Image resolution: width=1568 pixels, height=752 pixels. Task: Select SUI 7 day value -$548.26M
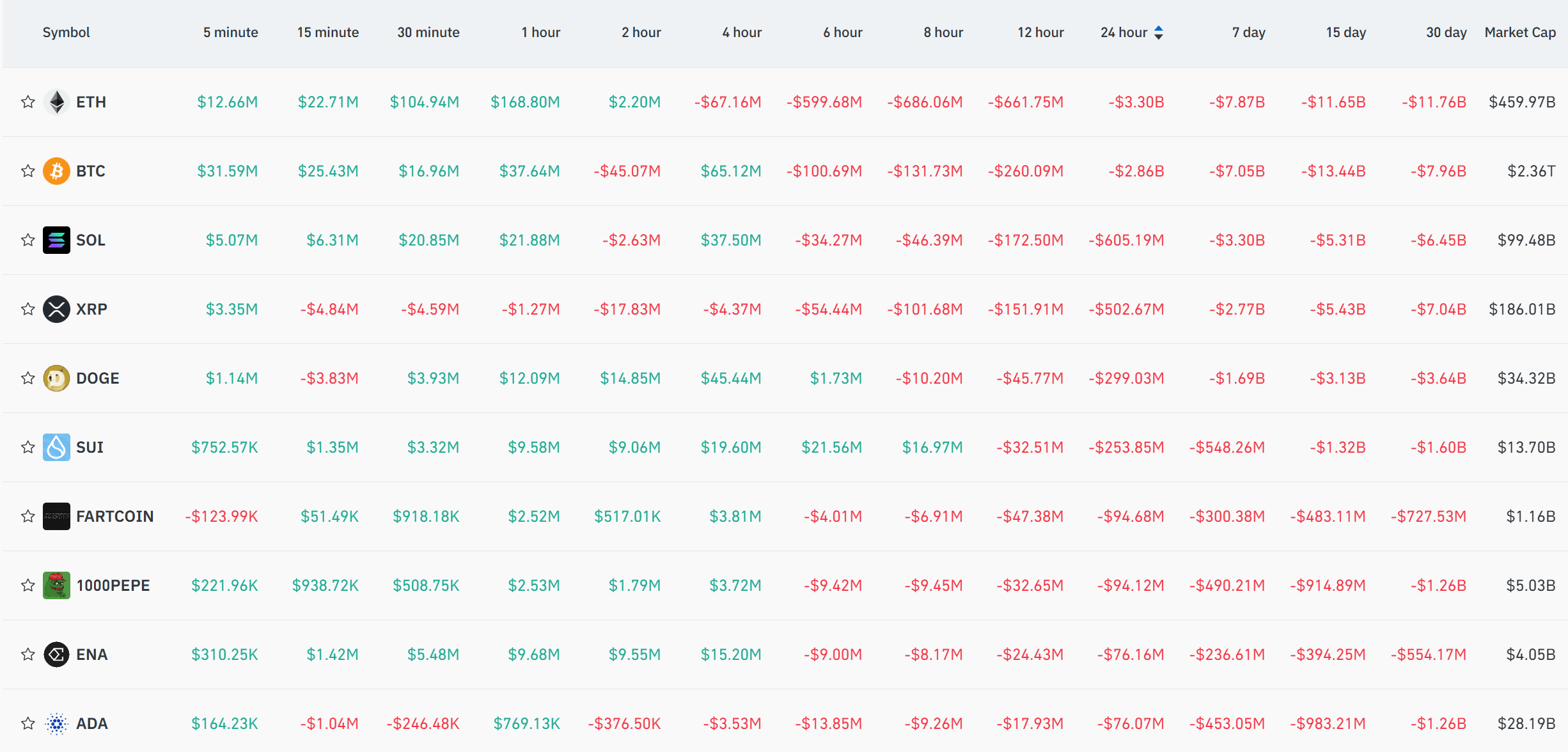[1227, 447]
